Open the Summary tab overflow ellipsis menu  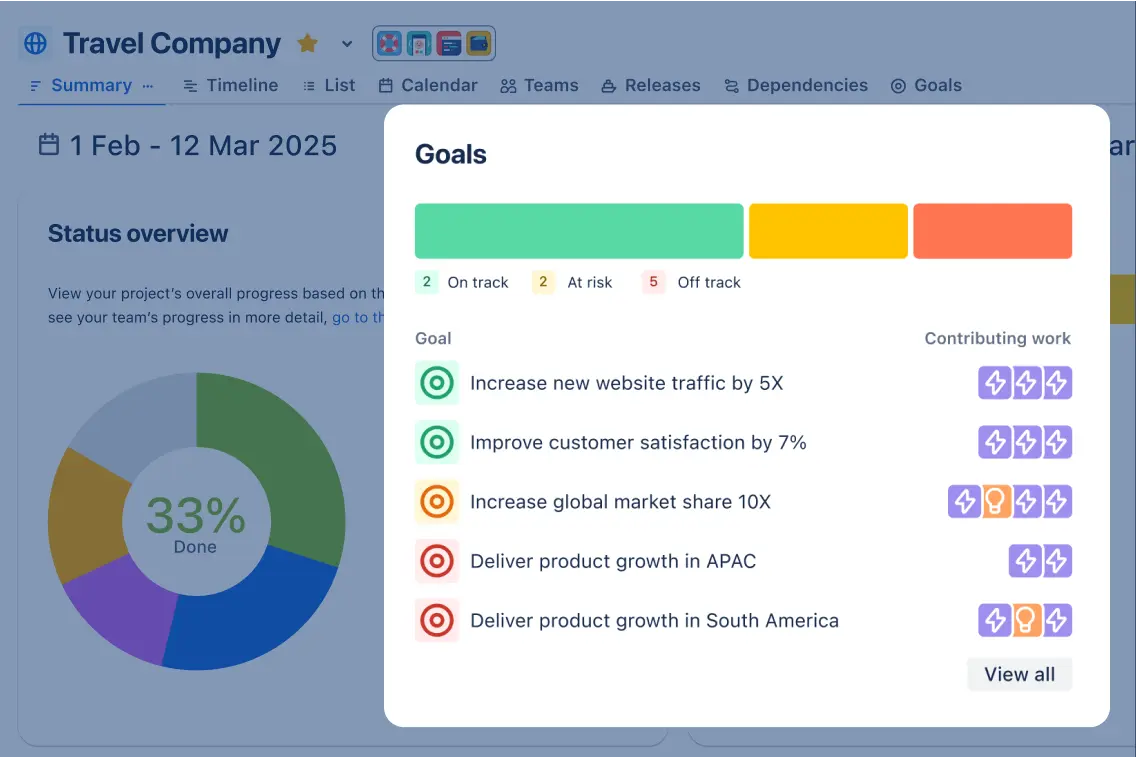[145, 86]
